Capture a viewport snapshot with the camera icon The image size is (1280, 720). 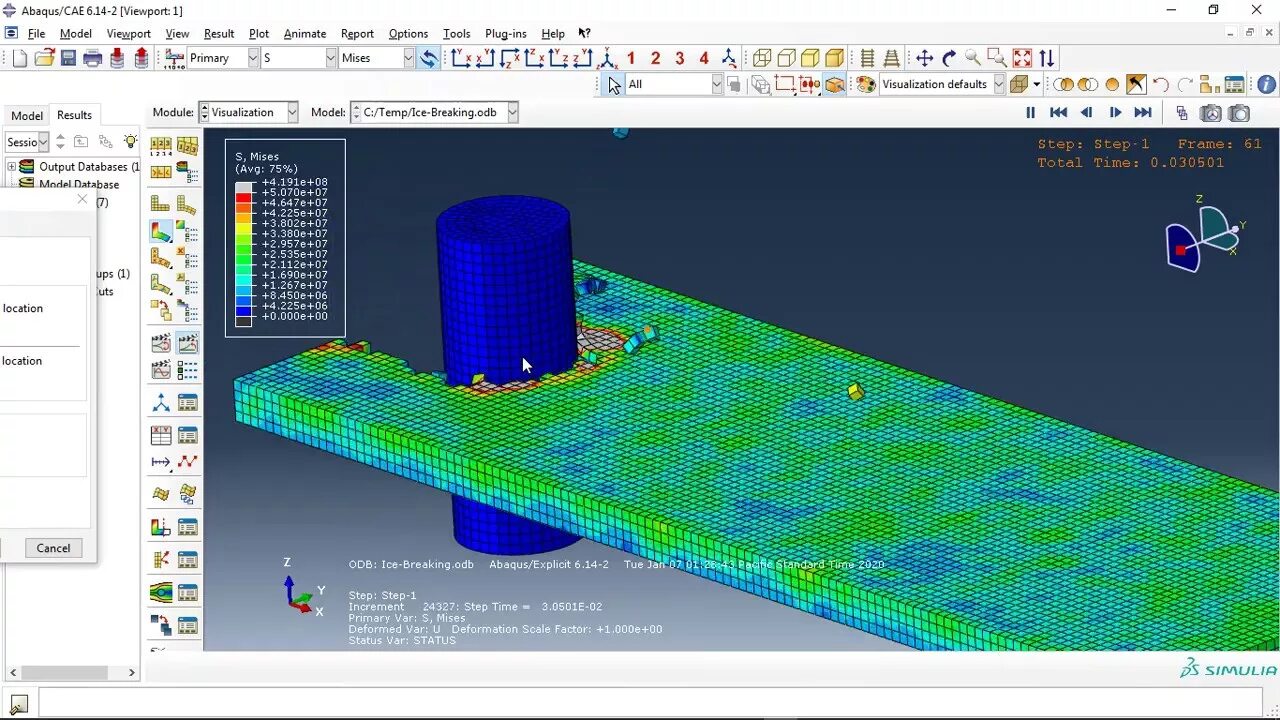(x=1238, y=113)
